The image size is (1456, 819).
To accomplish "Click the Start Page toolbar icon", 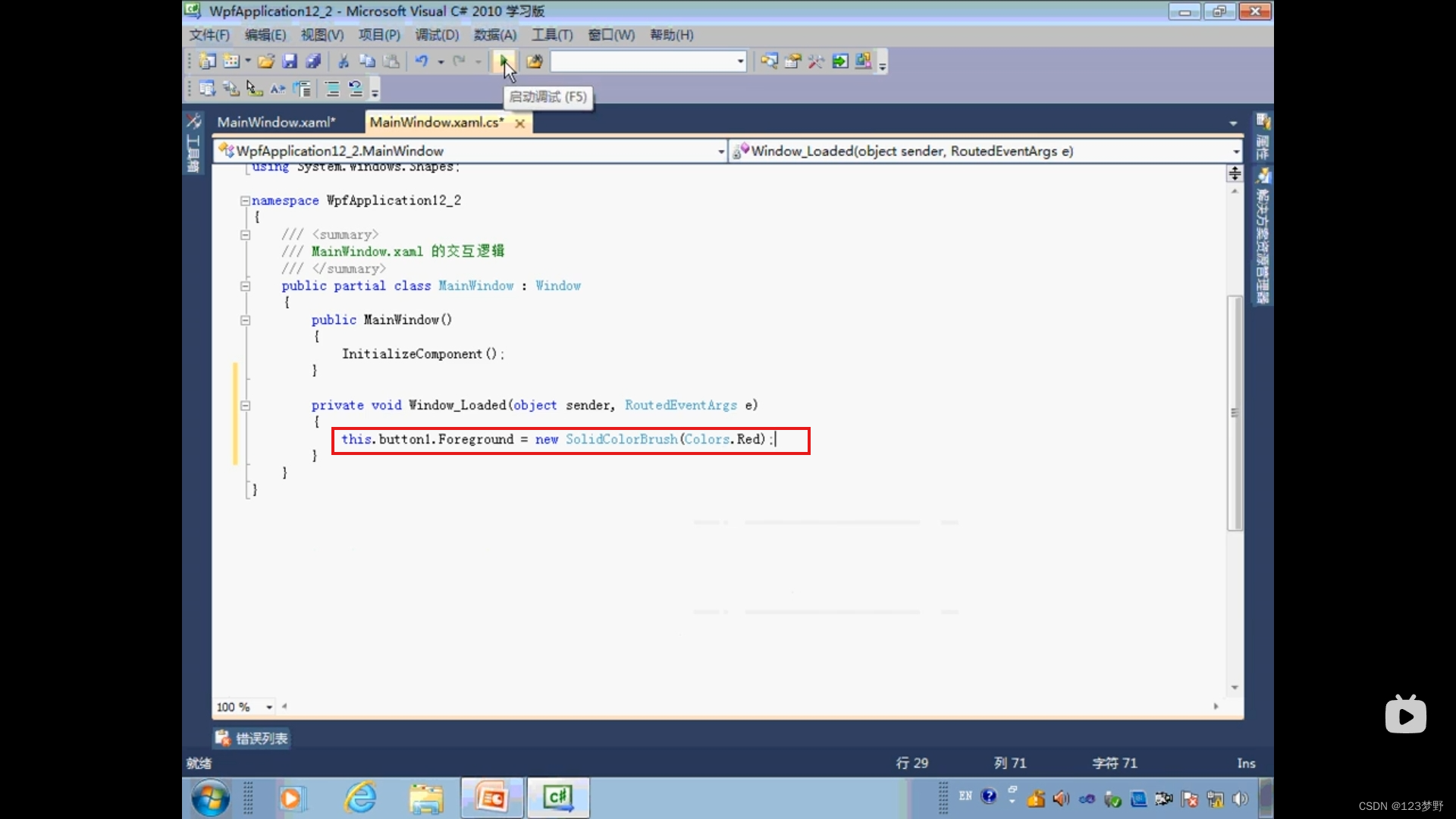I will click(x=840, y=61).
